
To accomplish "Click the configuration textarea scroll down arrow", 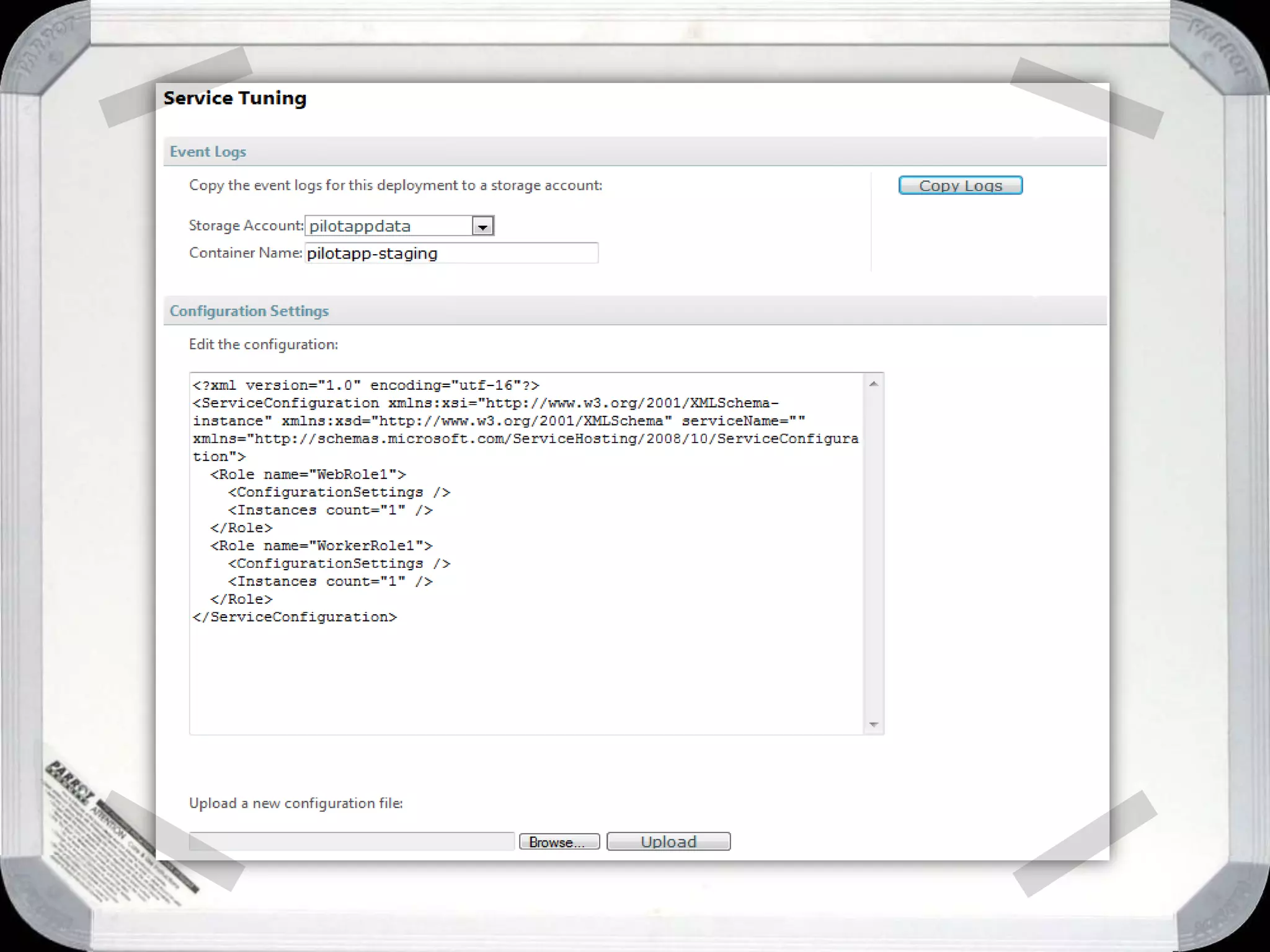I will point(873,724).
